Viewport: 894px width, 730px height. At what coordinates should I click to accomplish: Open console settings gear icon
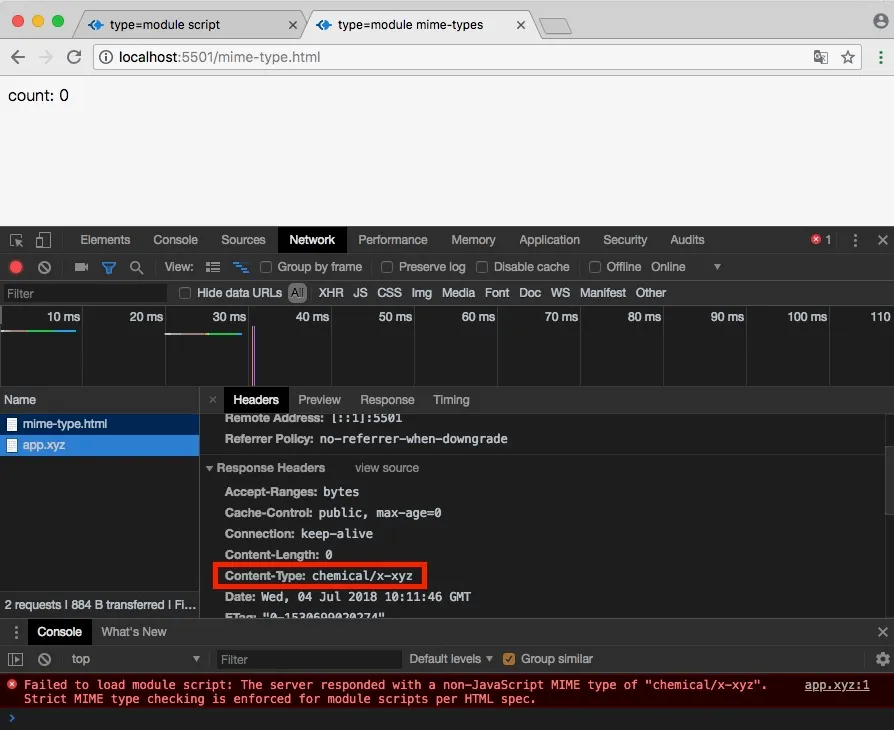[x=882, y=659]
